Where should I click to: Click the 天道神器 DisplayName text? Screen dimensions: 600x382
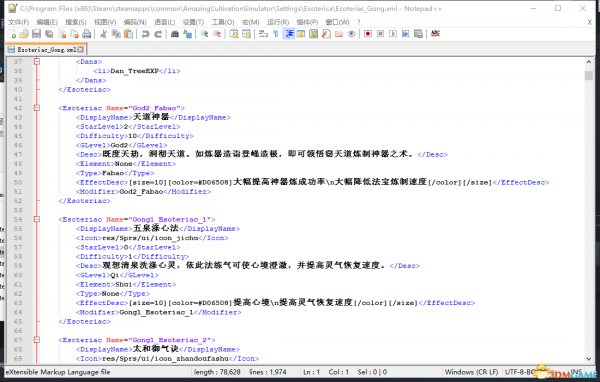point(150,117)
